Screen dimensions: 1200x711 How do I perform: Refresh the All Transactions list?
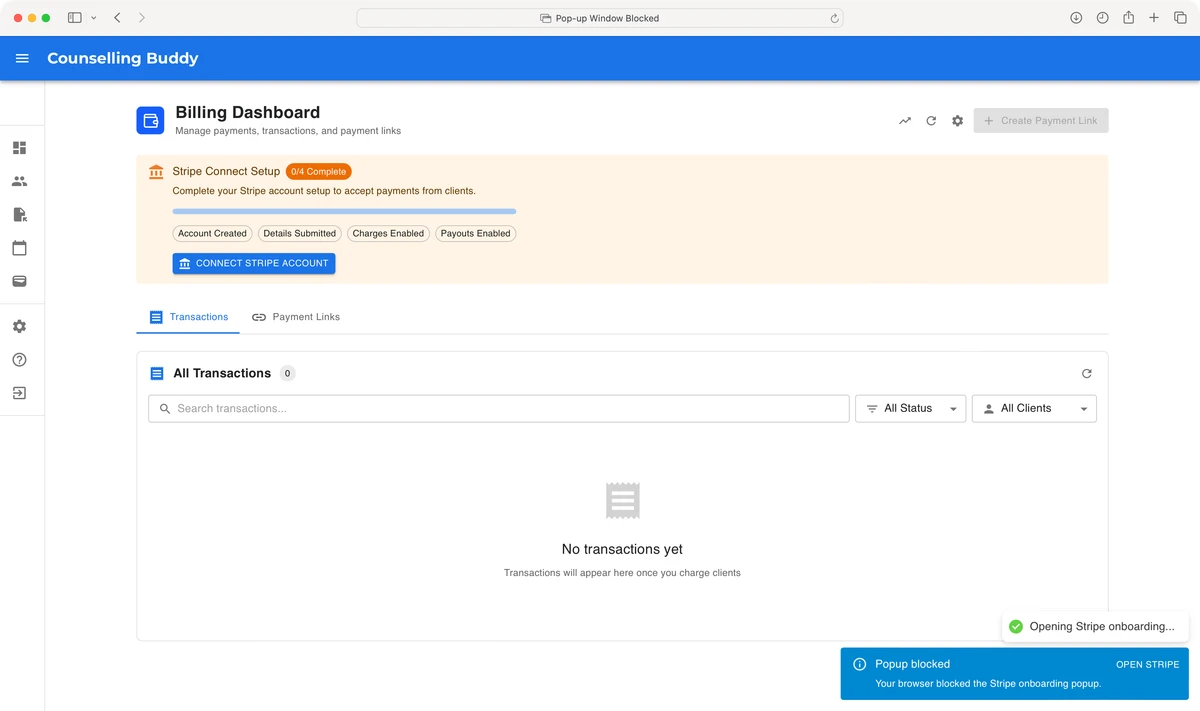[x=1087, y=373]
